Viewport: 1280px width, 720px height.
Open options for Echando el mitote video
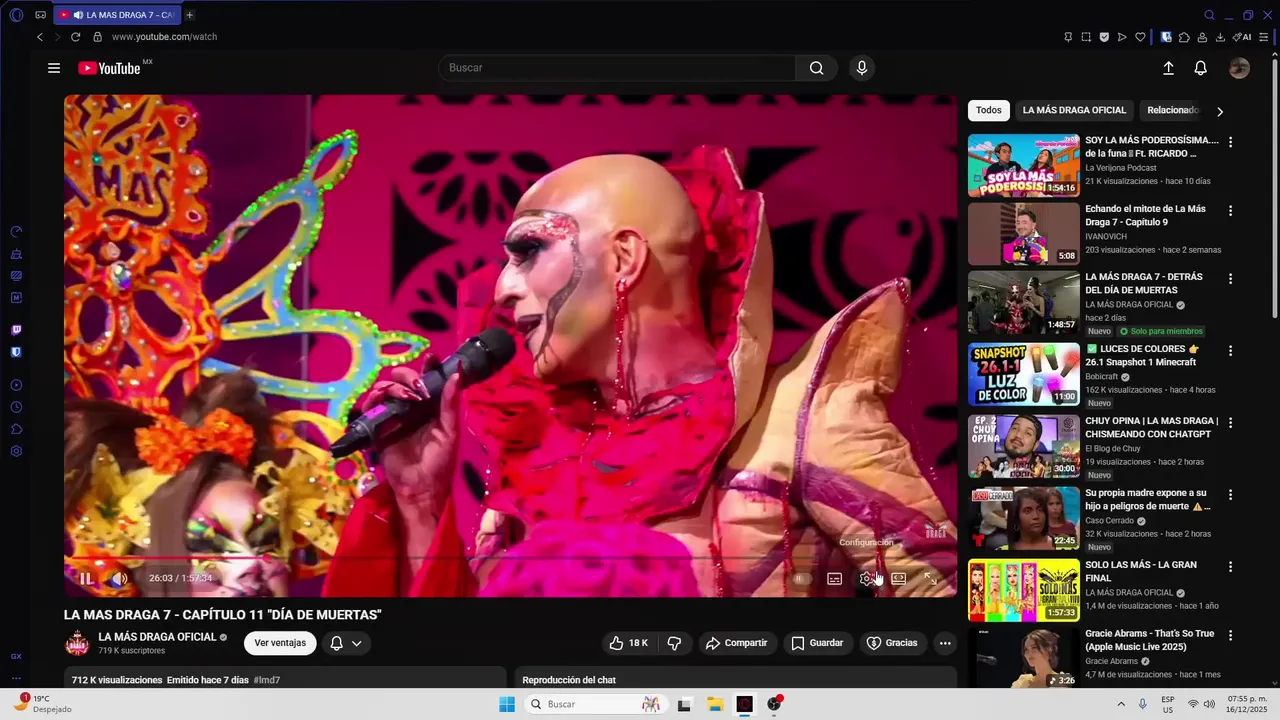pyautogui.click(x=1230, y=211)
